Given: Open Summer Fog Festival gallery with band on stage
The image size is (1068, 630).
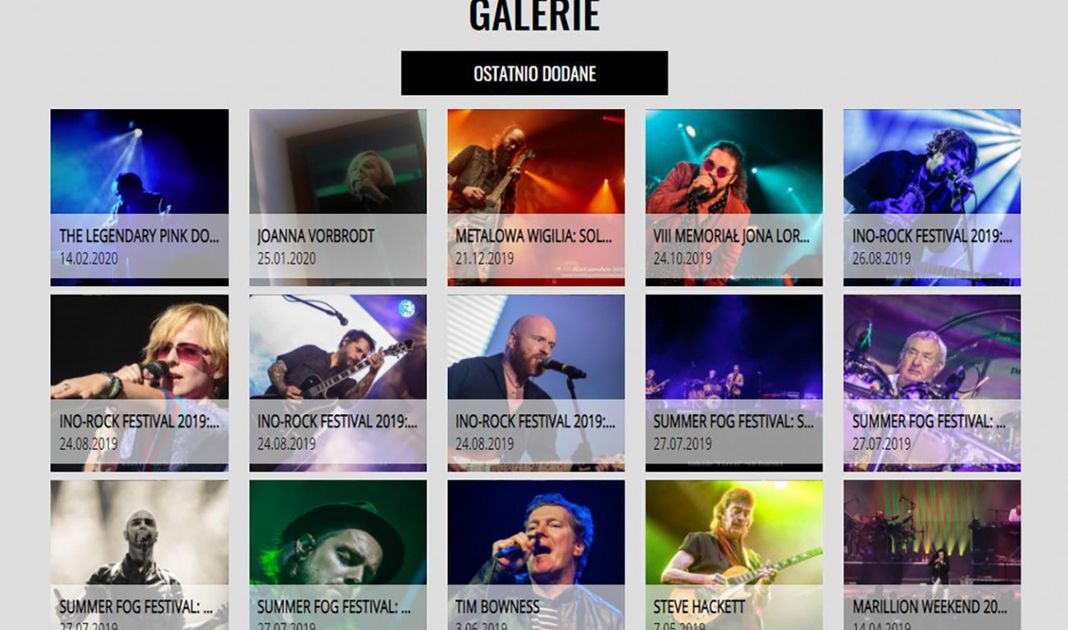Looking at the screenshot, I should point(734,383).
